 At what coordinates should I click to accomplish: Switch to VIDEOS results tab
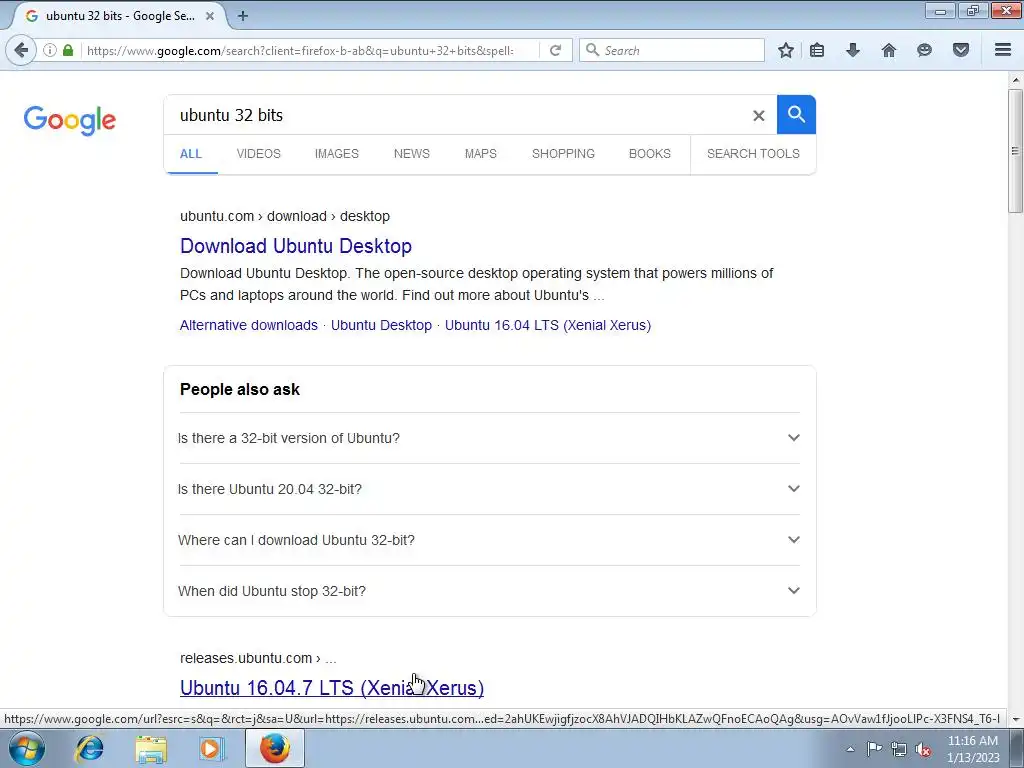pyautogui.click(x=259, y=153)
